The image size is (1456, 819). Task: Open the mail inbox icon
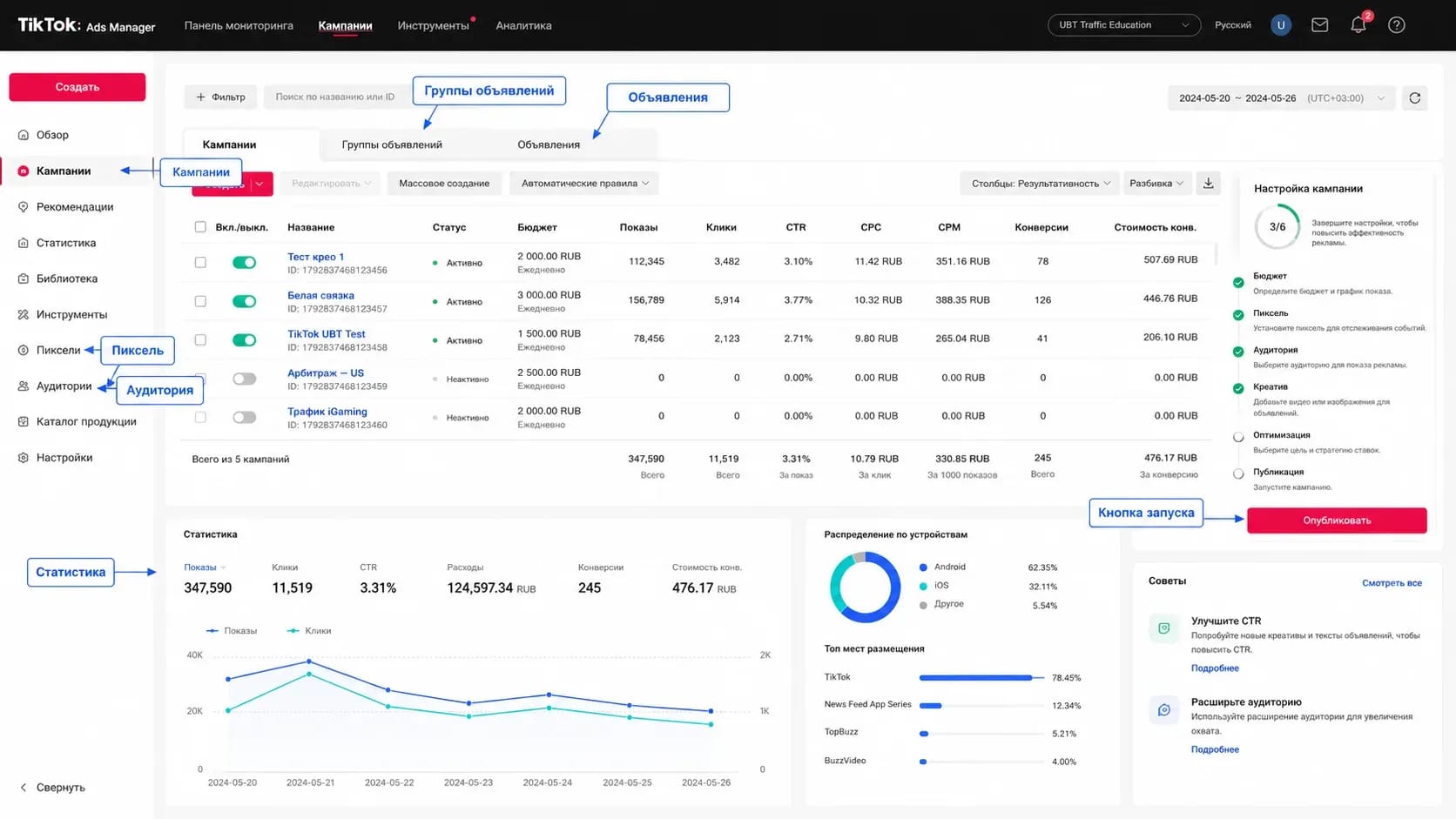[x=1319, y=25]
